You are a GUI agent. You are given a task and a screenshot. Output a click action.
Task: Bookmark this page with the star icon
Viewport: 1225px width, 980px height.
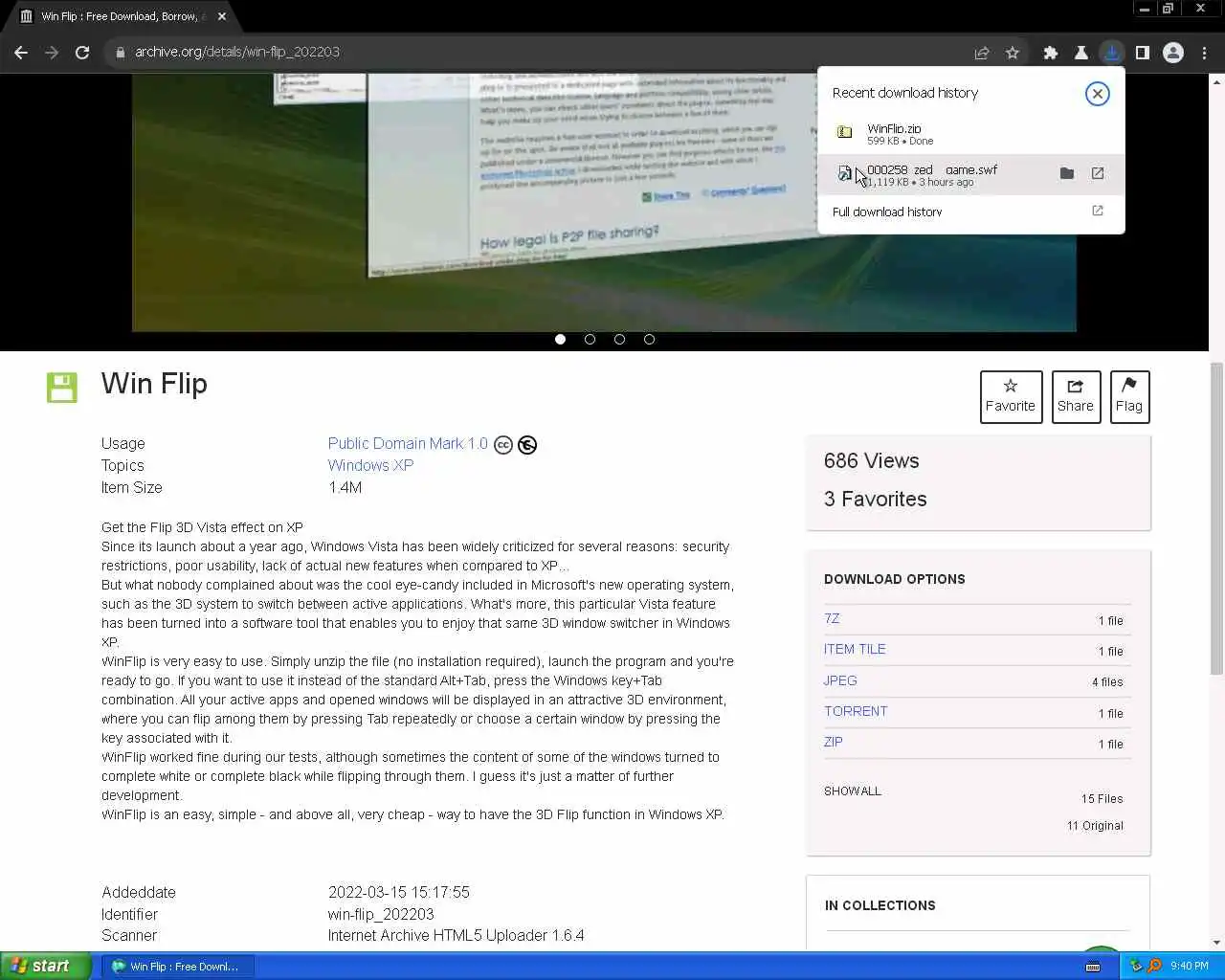coord(1013,53)
